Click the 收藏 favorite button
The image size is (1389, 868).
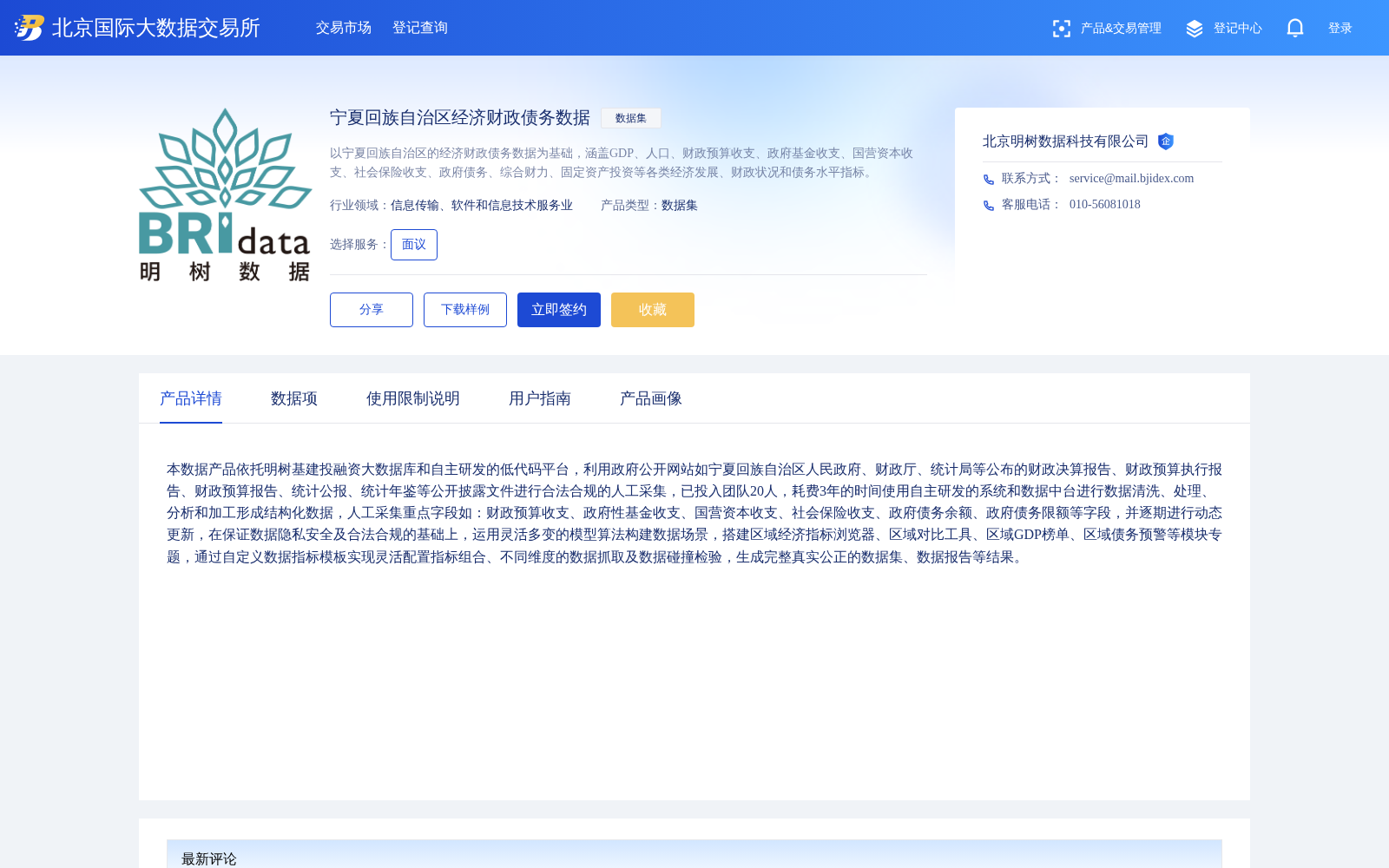pyautogui.click(x=653, y=310)
